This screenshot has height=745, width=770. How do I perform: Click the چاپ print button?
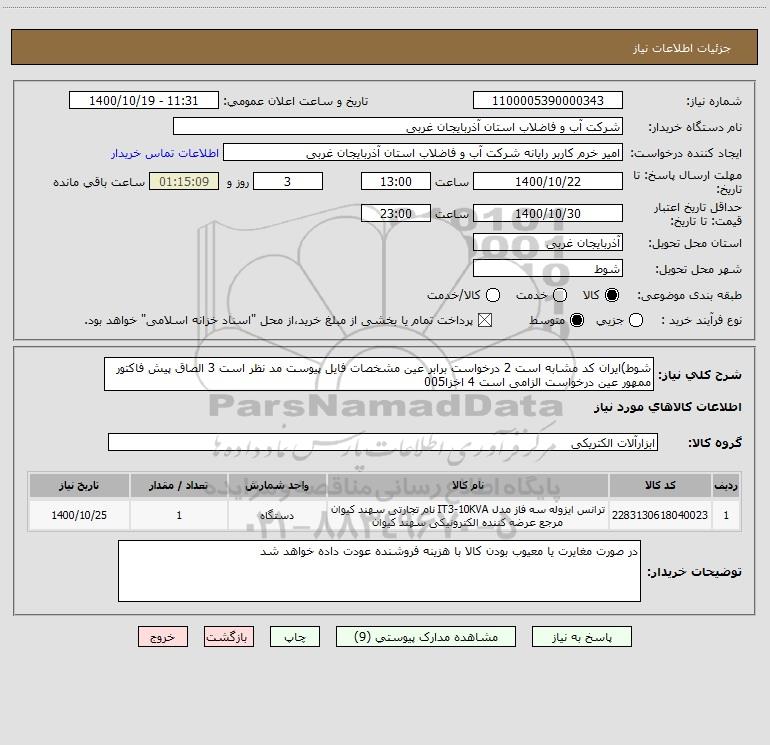tap(295, 636)
